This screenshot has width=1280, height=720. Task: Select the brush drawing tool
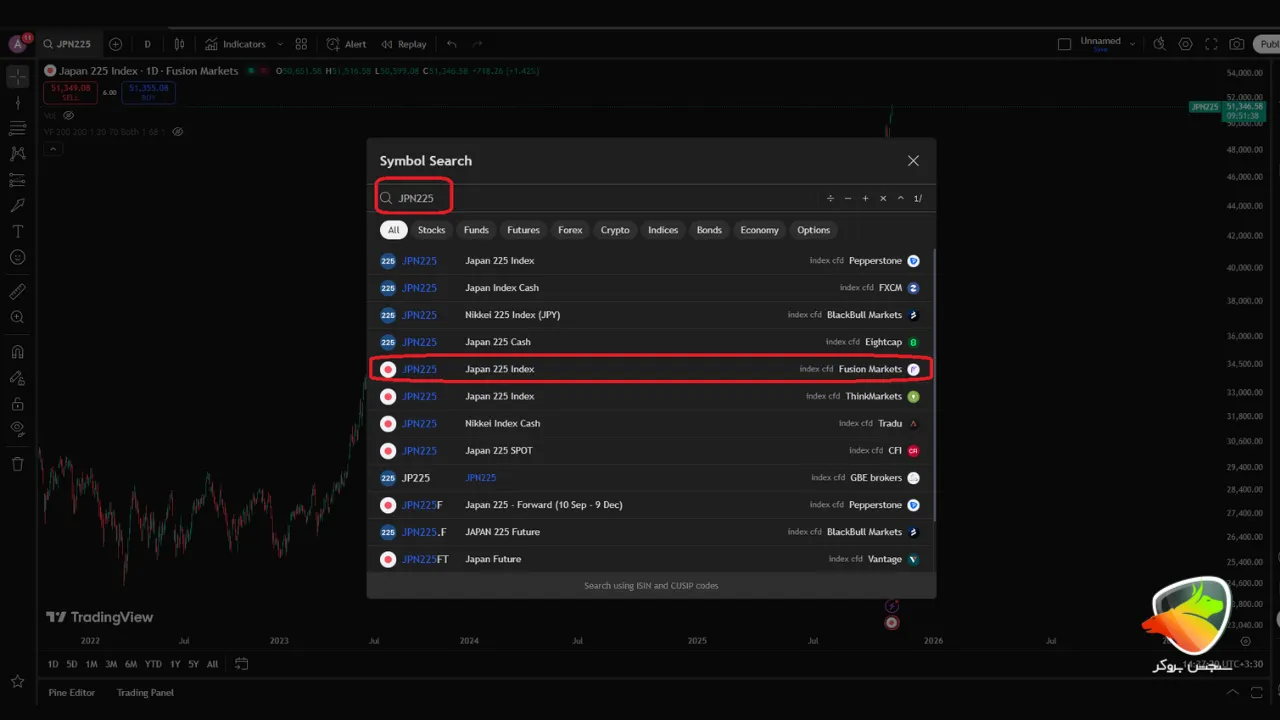[x=17, y=205]
